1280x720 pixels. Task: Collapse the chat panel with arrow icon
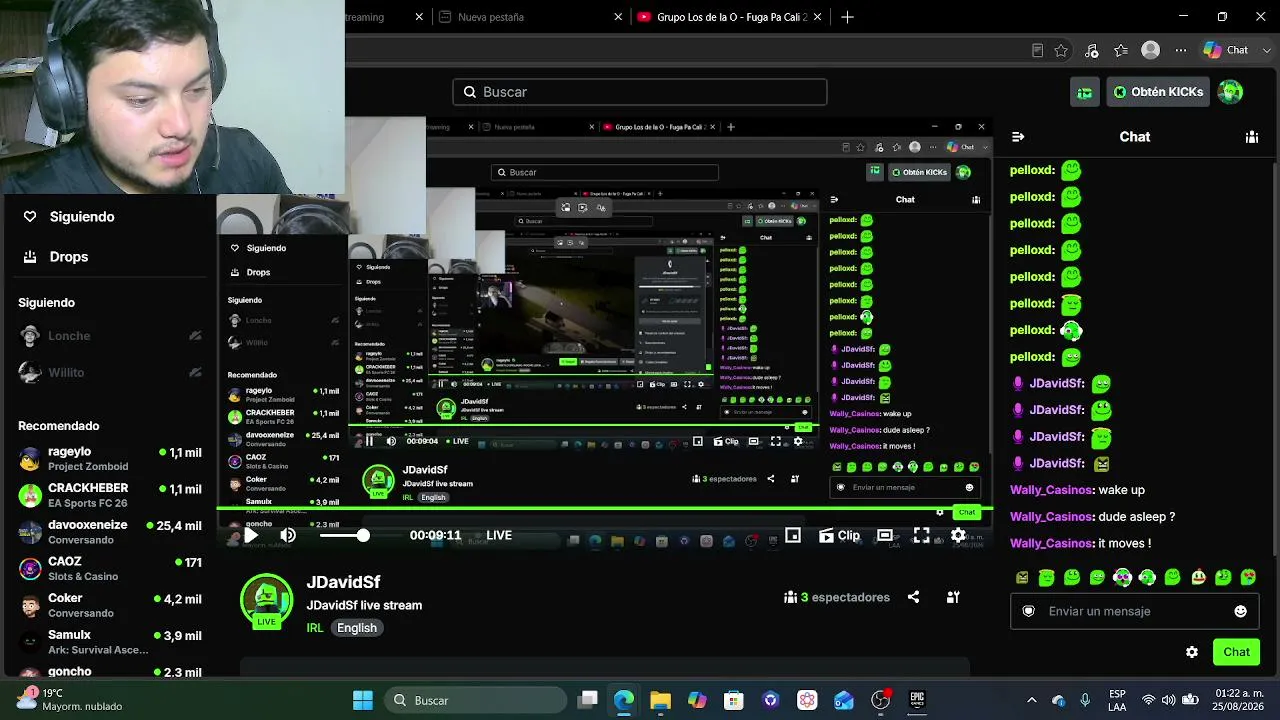(x=1018, y=137)
